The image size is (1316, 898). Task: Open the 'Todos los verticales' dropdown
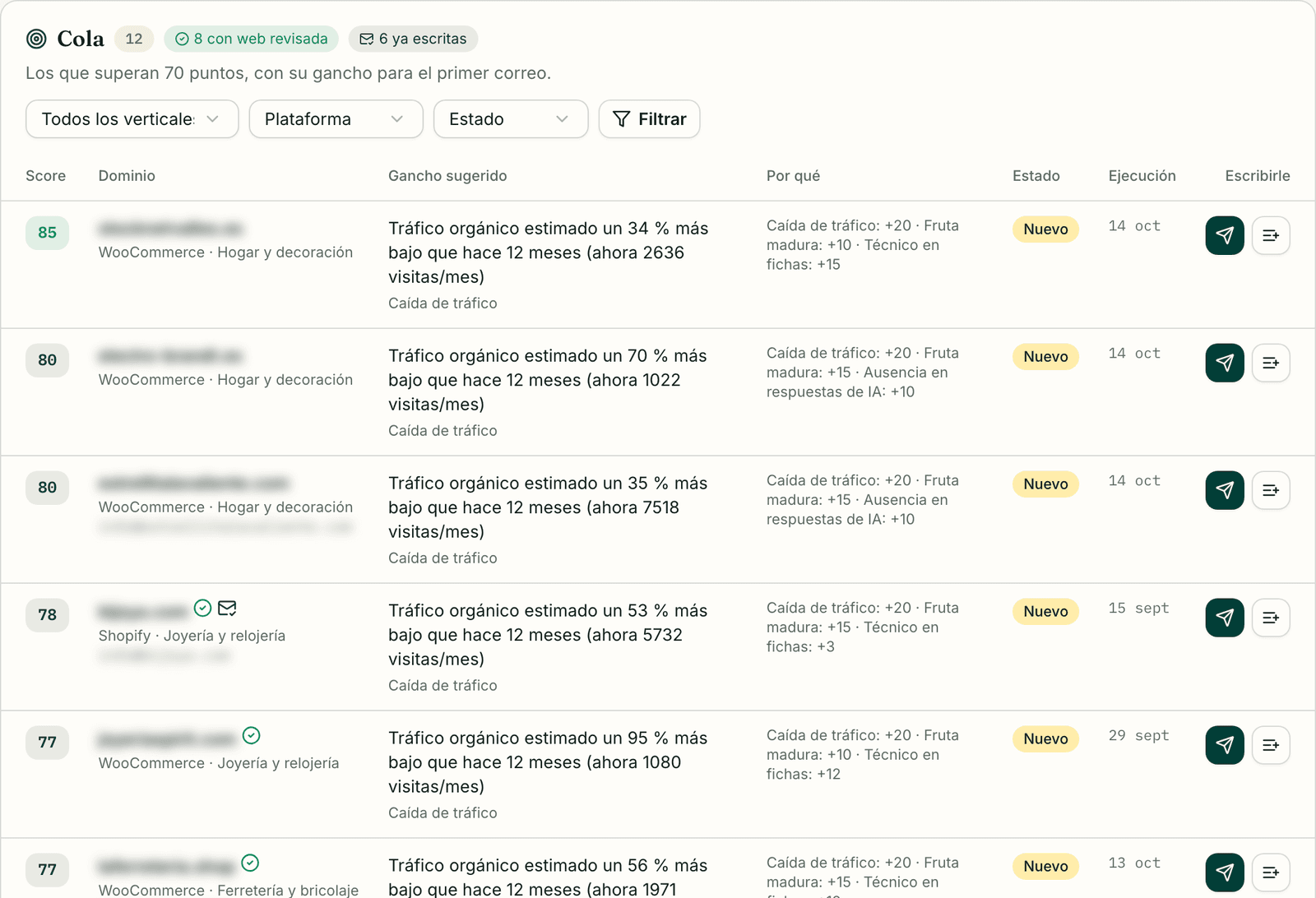tap(132, 119)
